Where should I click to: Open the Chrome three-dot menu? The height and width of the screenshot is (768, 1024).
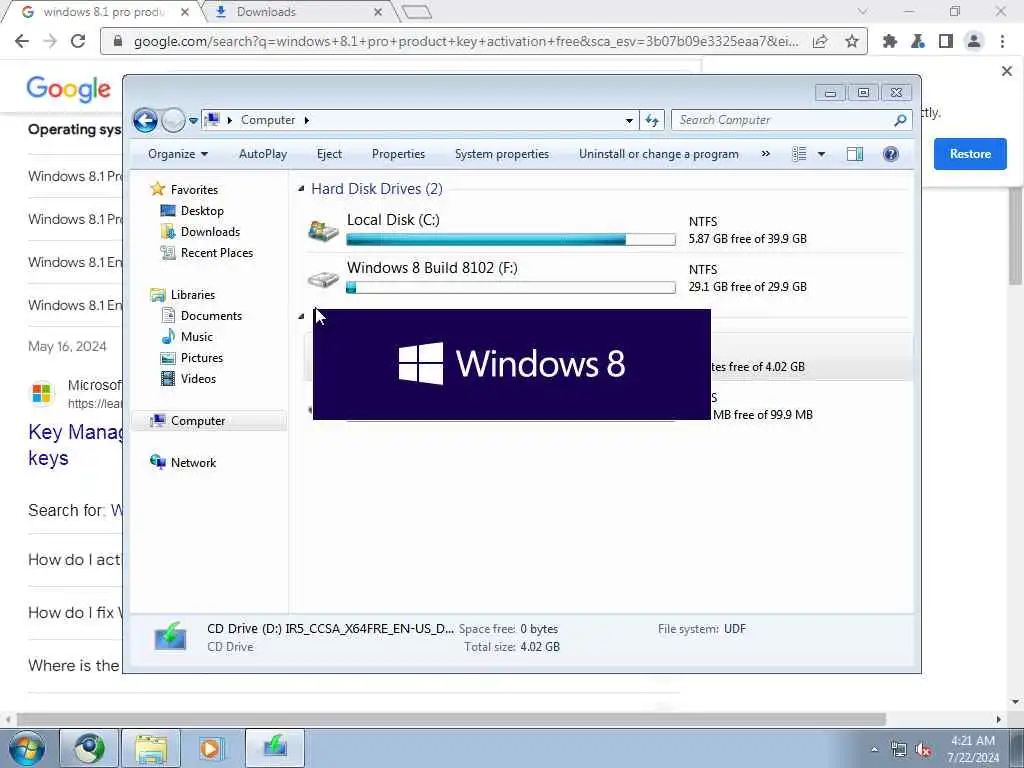coord(1002,41)
